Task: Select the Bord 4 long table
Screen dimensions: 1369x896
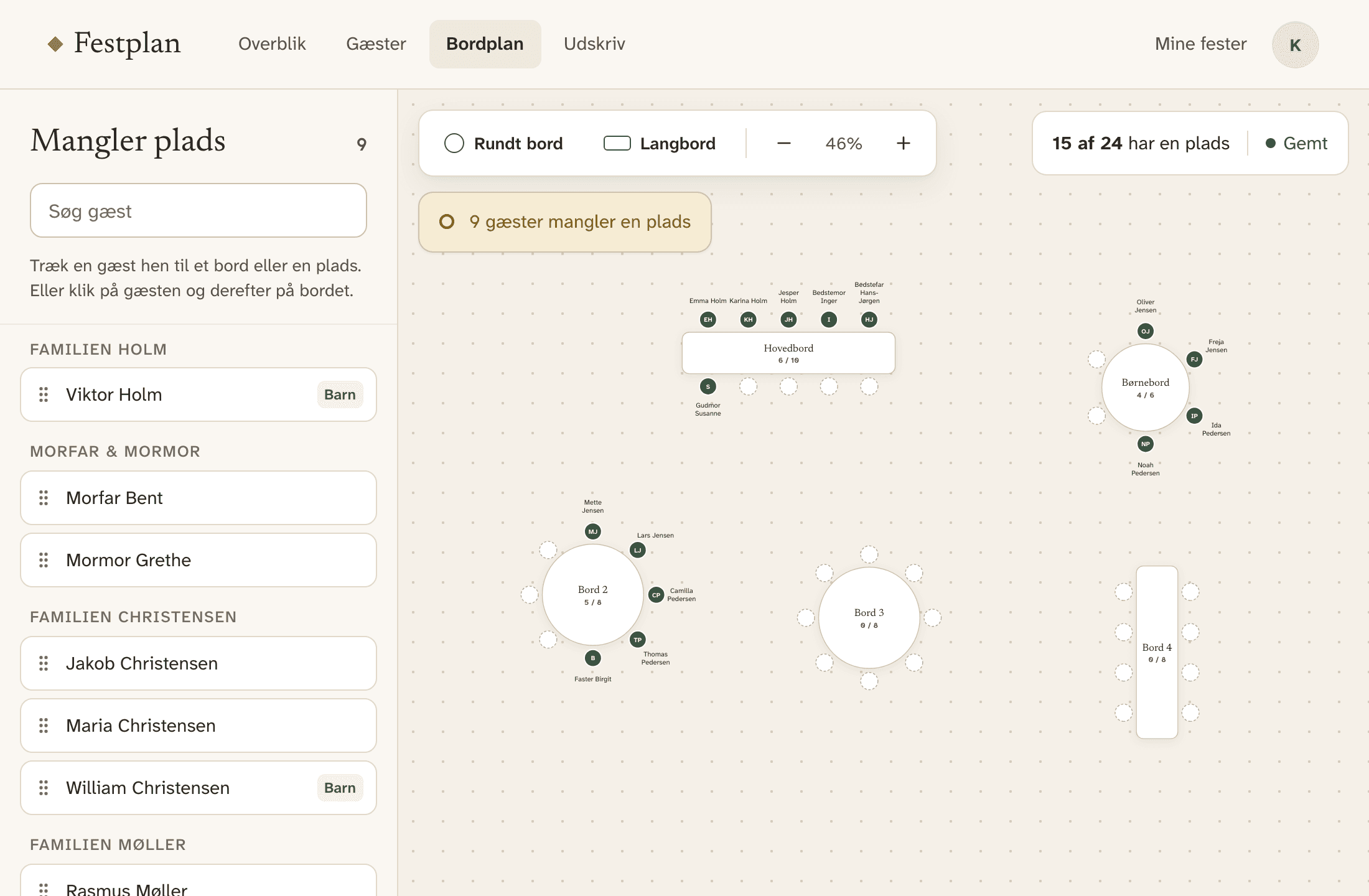Action: click(x=1157, y=652)
